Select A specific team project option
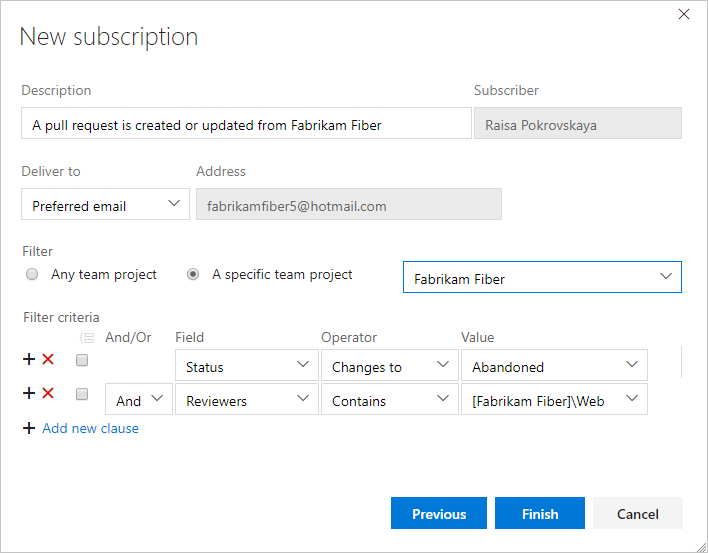This screenshot has height=553, width=708. pos(193,274)
